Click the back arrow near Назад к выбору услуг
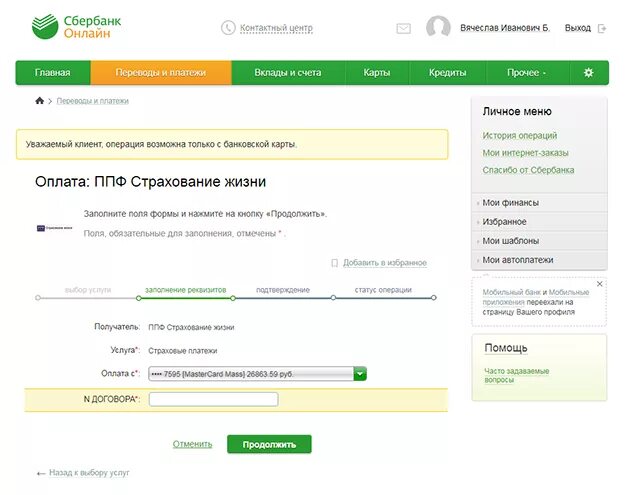 click(41, 473)
